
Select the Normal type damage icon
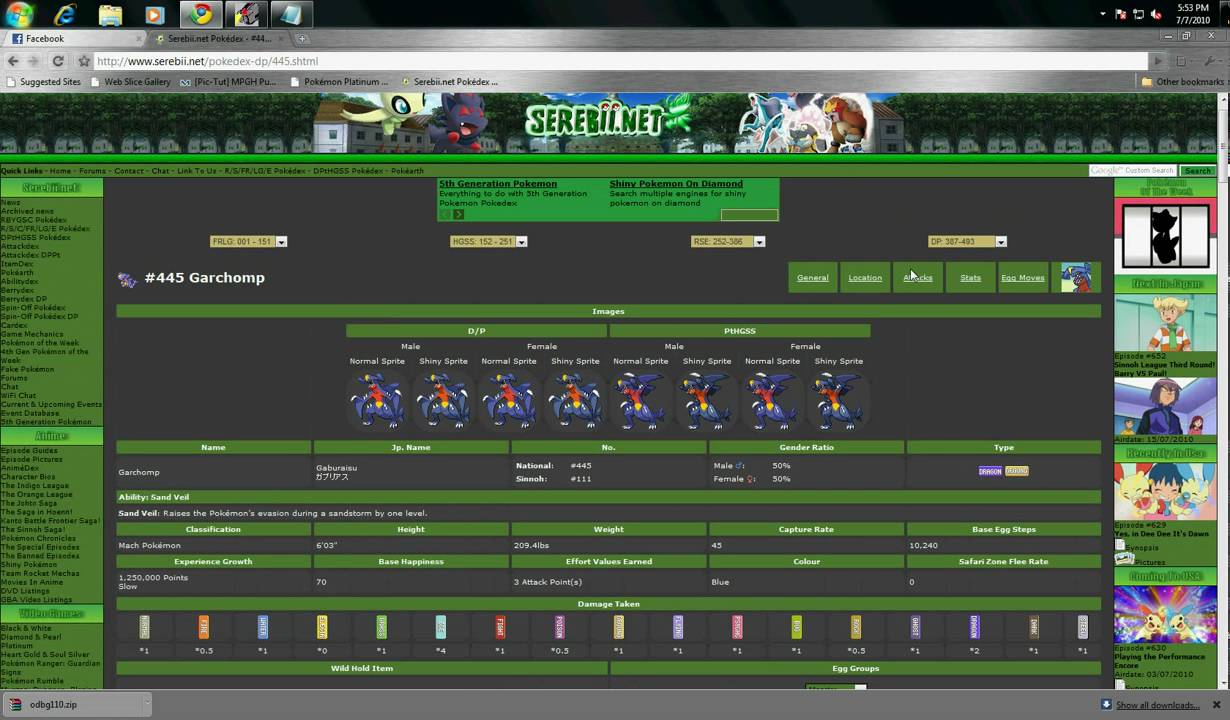pyautogui.click(x=144, y=627)
